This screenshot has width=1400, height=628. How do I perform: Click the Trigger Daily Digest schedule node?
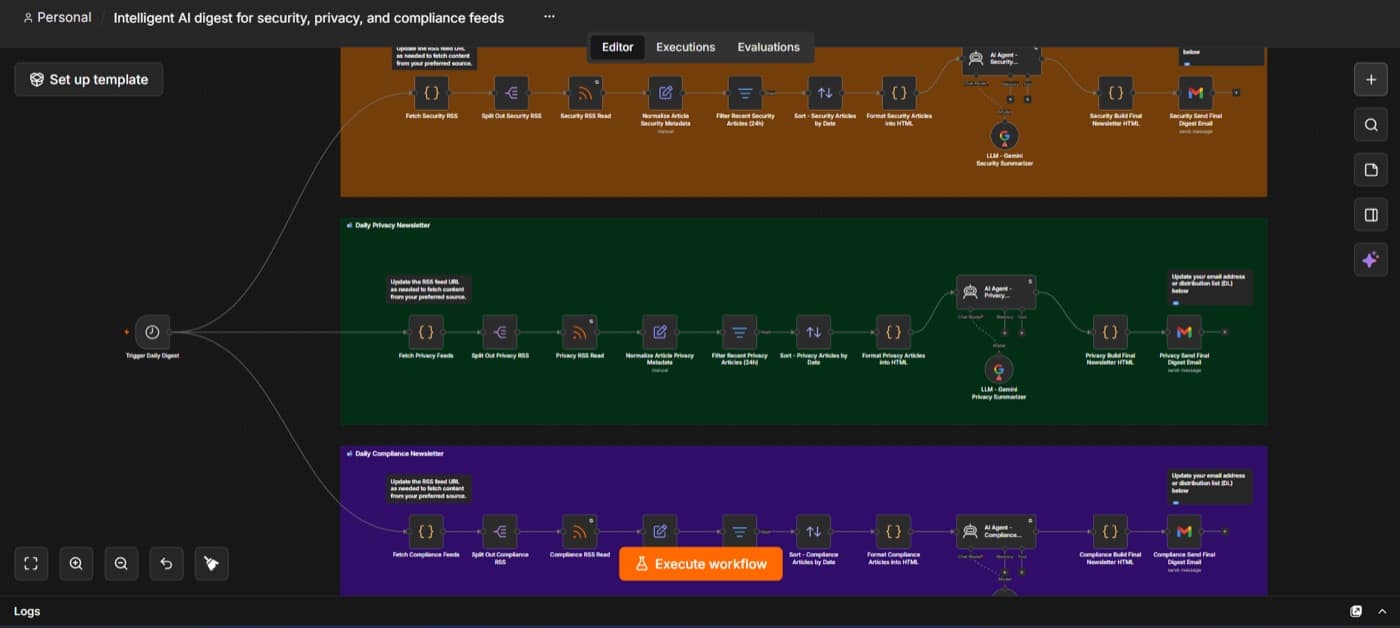(x=152, y=332)
